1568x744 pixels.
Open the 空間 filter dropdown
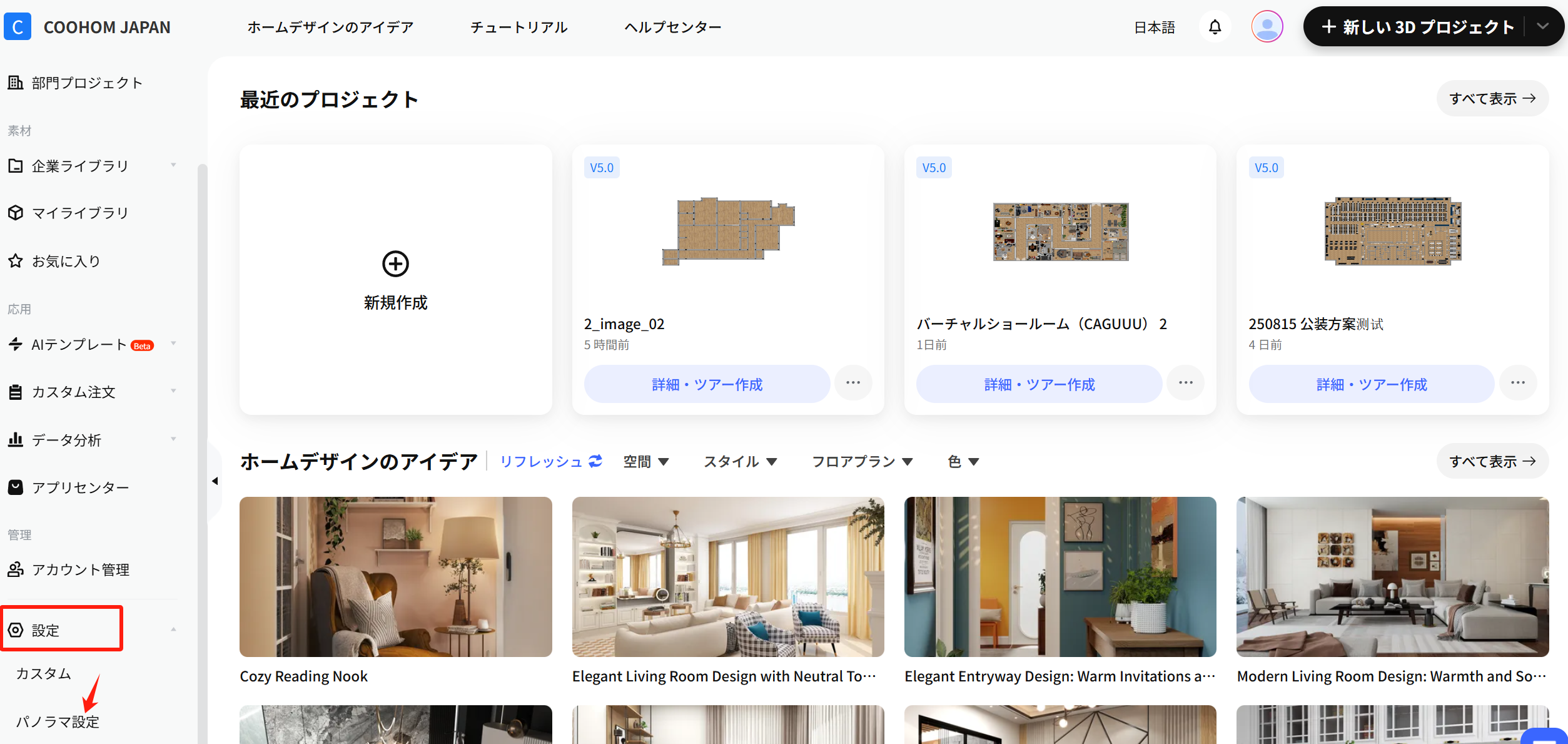646,462
